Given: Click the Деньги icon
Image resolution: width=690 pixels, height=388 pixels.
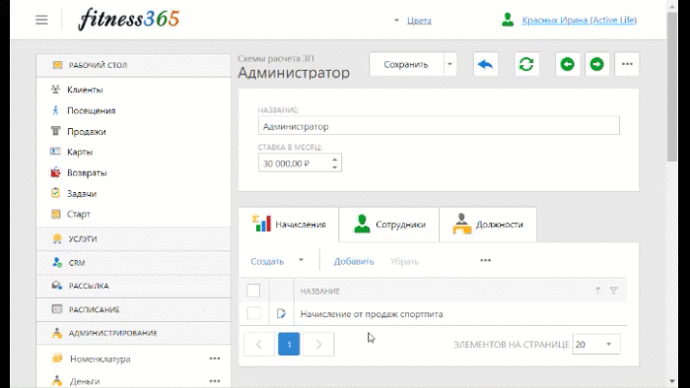Looking at the screenshot, I should coord(57,381).
